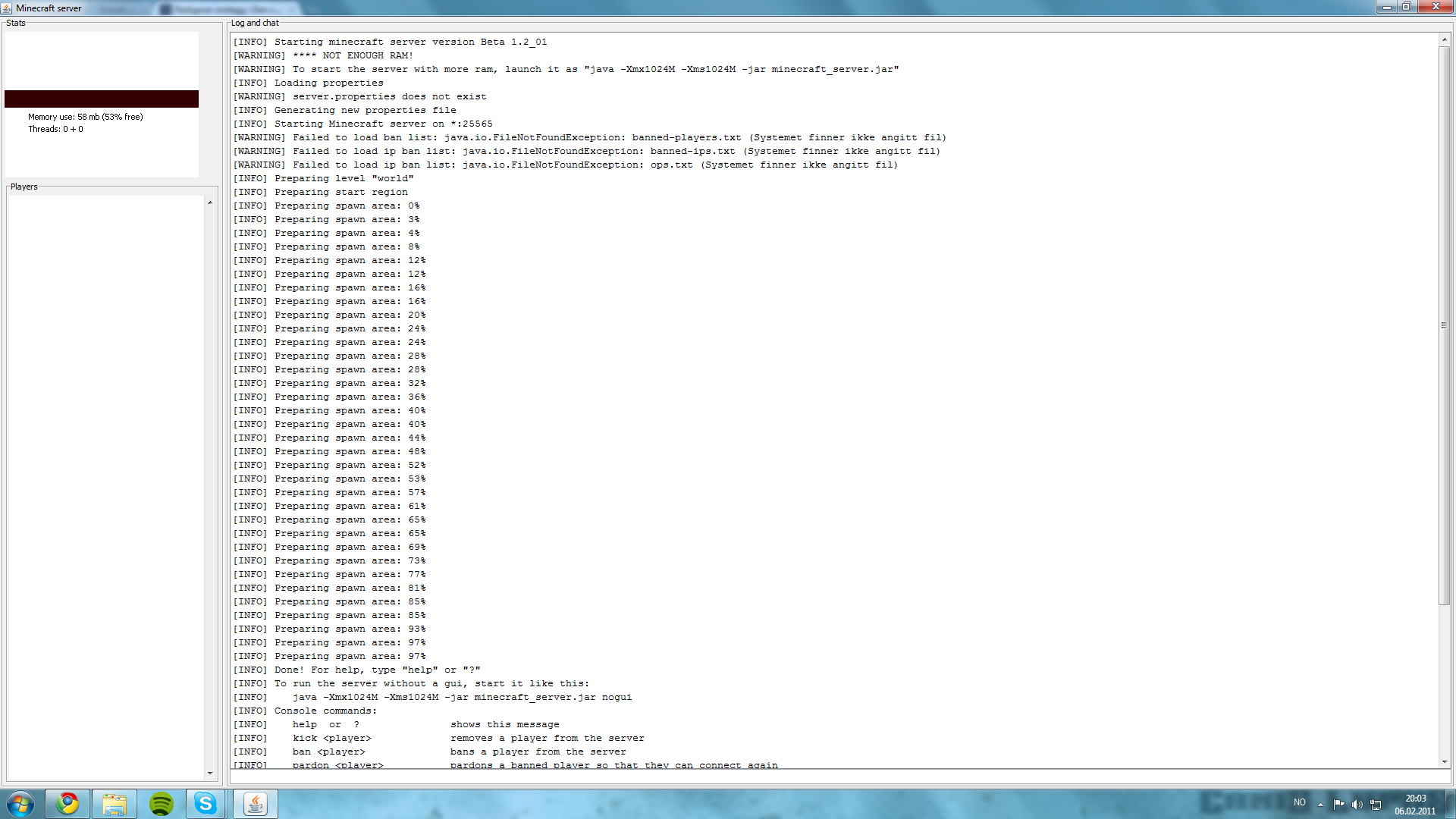1456x819 pixels.
Task: Select the Java Minecraft server taskbar button
Action: pos(256,804)
